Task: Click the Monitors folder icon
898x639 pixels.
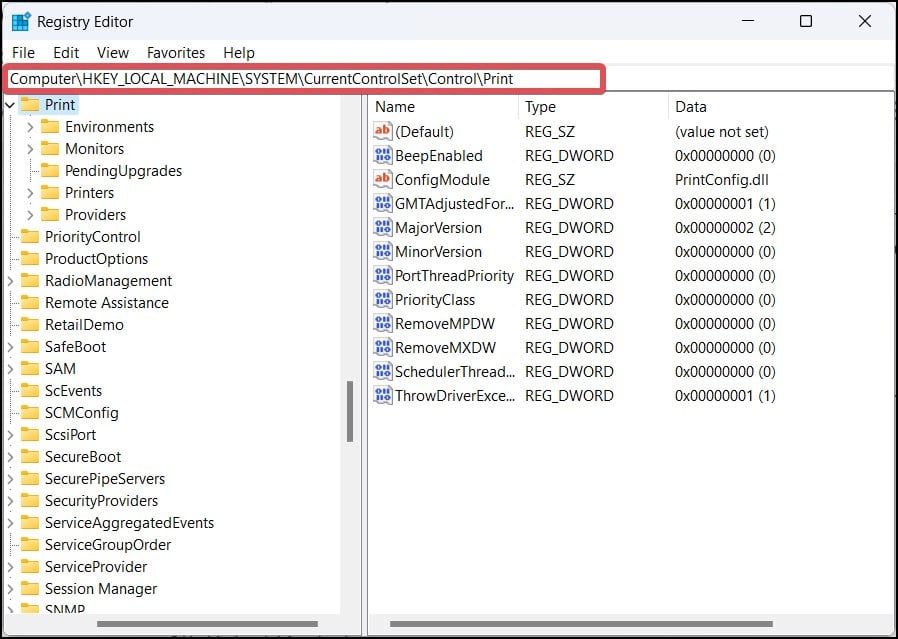Action: 50,149
